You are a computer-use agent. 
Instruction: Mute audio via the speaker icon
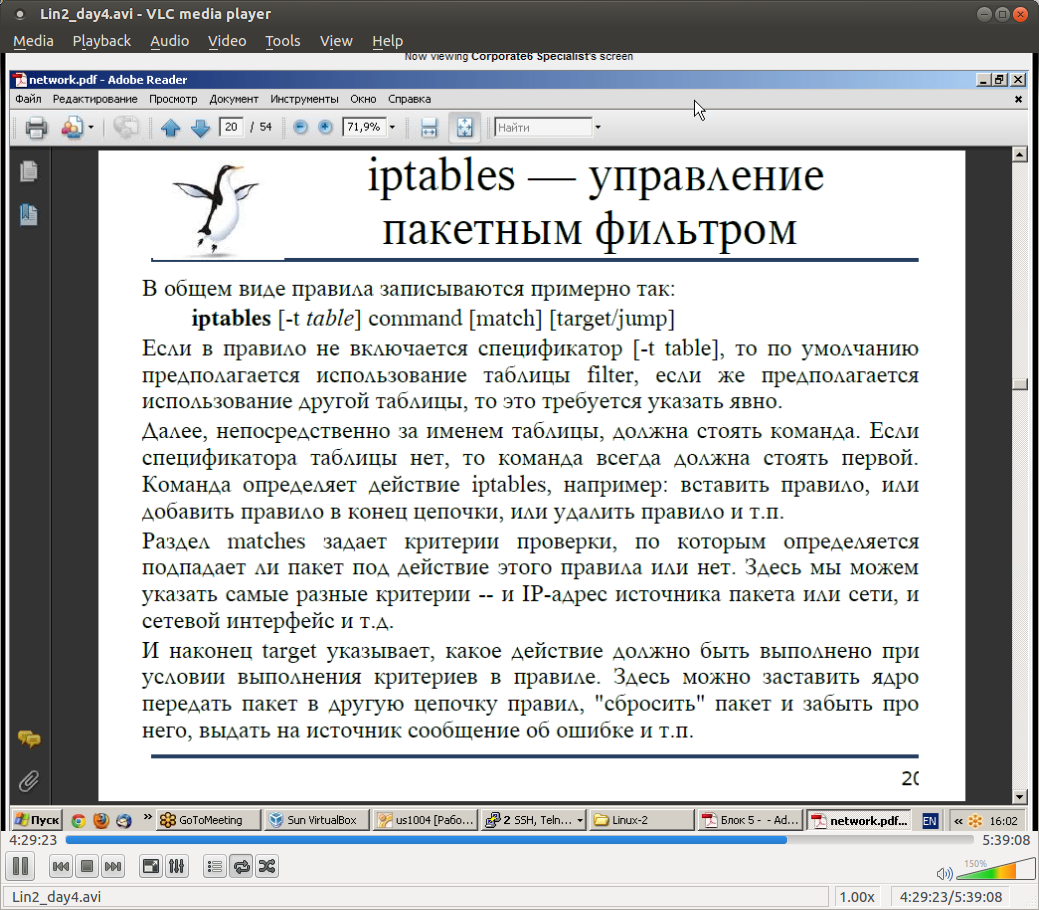(945, 873)
